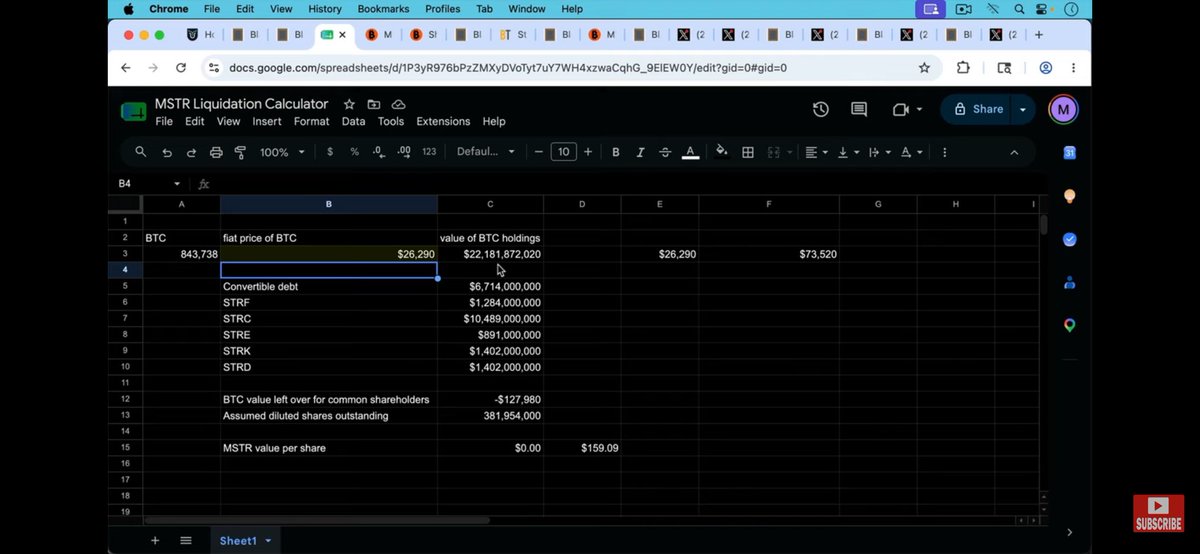This screenshot has width=1200, height=554.
Task: Open the Data menu
Action: 353,121
